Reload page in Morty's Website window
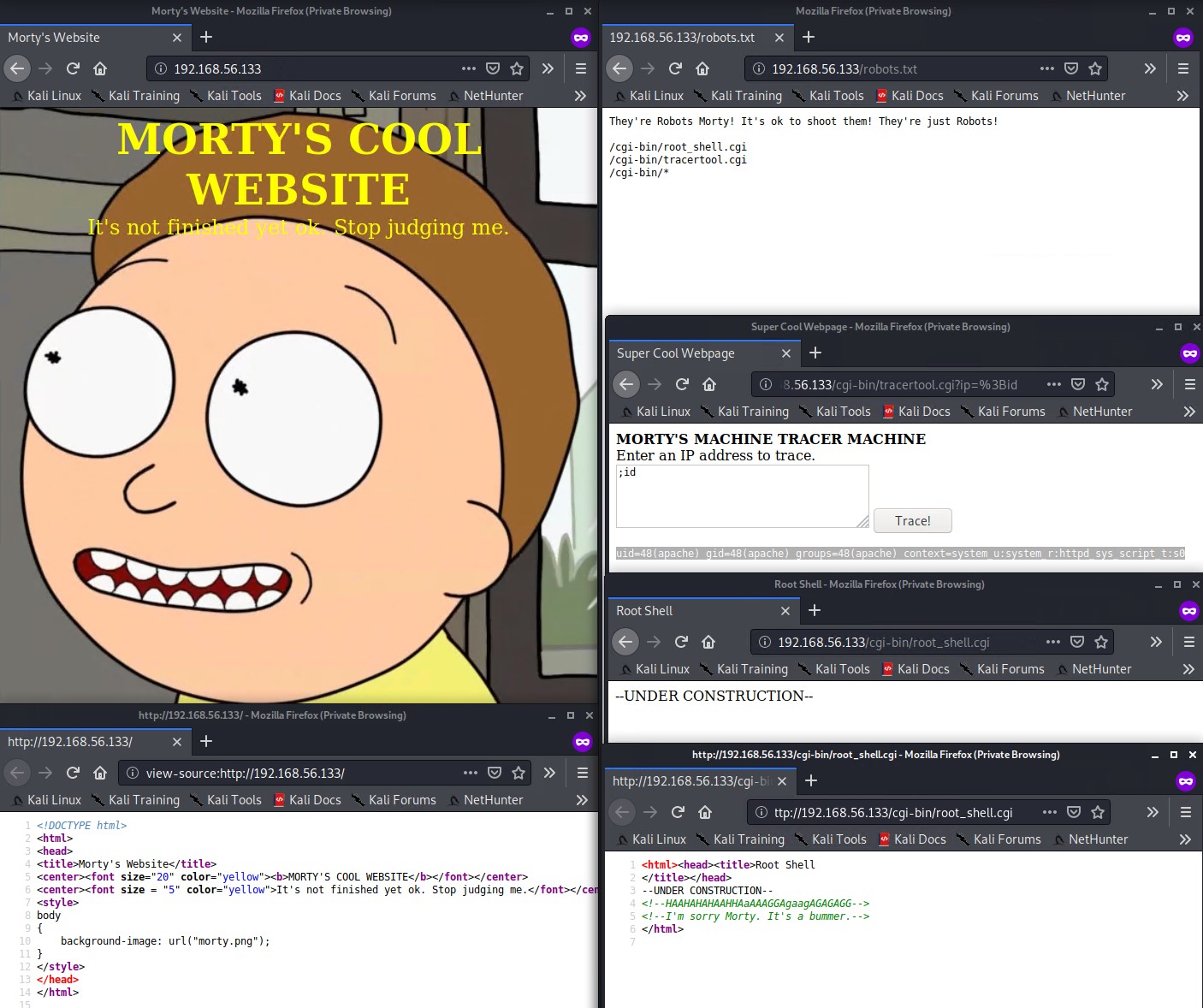 pyautogui.click(x=73, y=68)
